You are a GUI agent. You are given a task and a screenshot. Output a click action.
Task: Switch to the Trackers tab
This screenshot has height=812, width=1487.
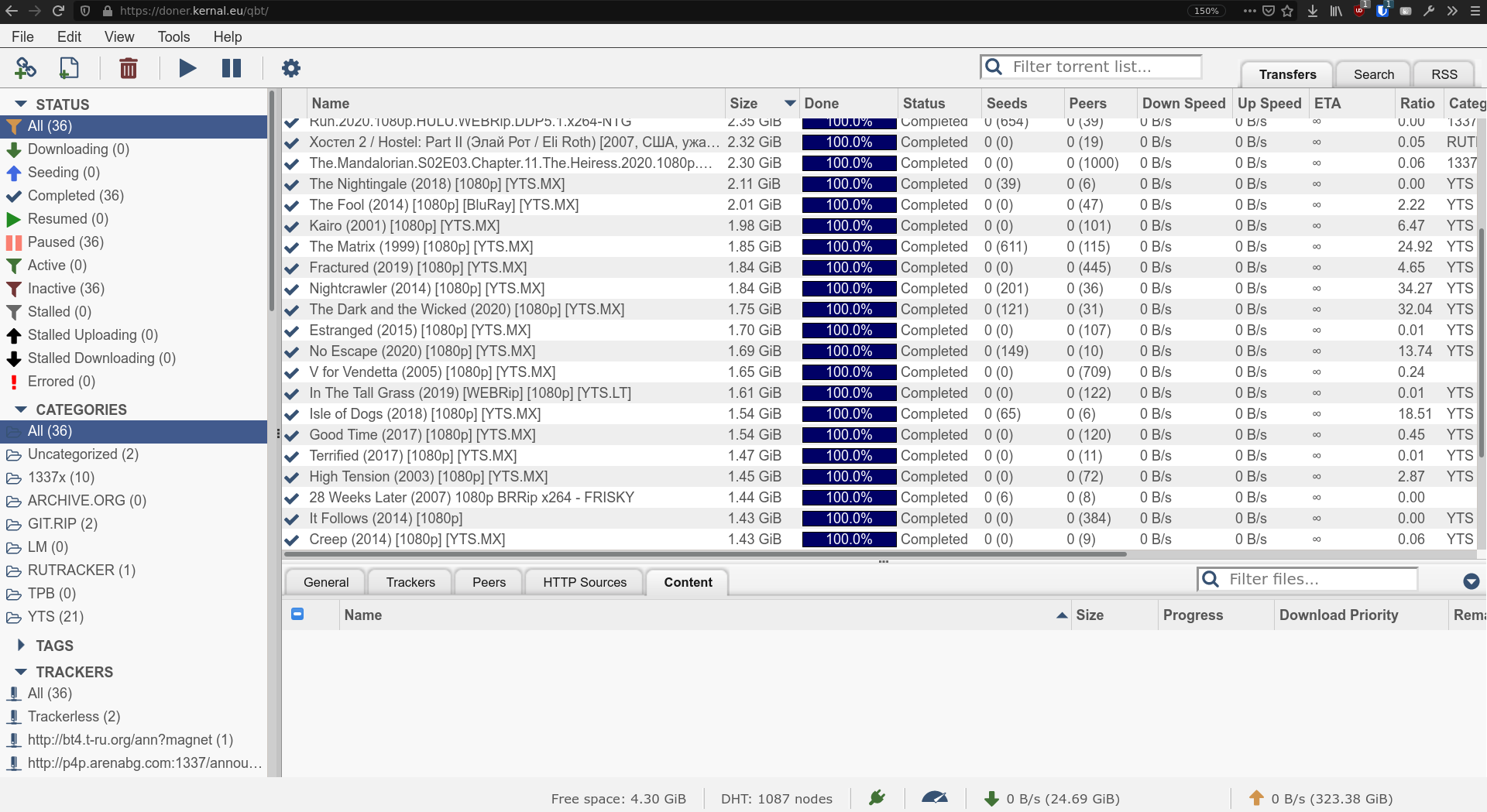tap(410, 582)
